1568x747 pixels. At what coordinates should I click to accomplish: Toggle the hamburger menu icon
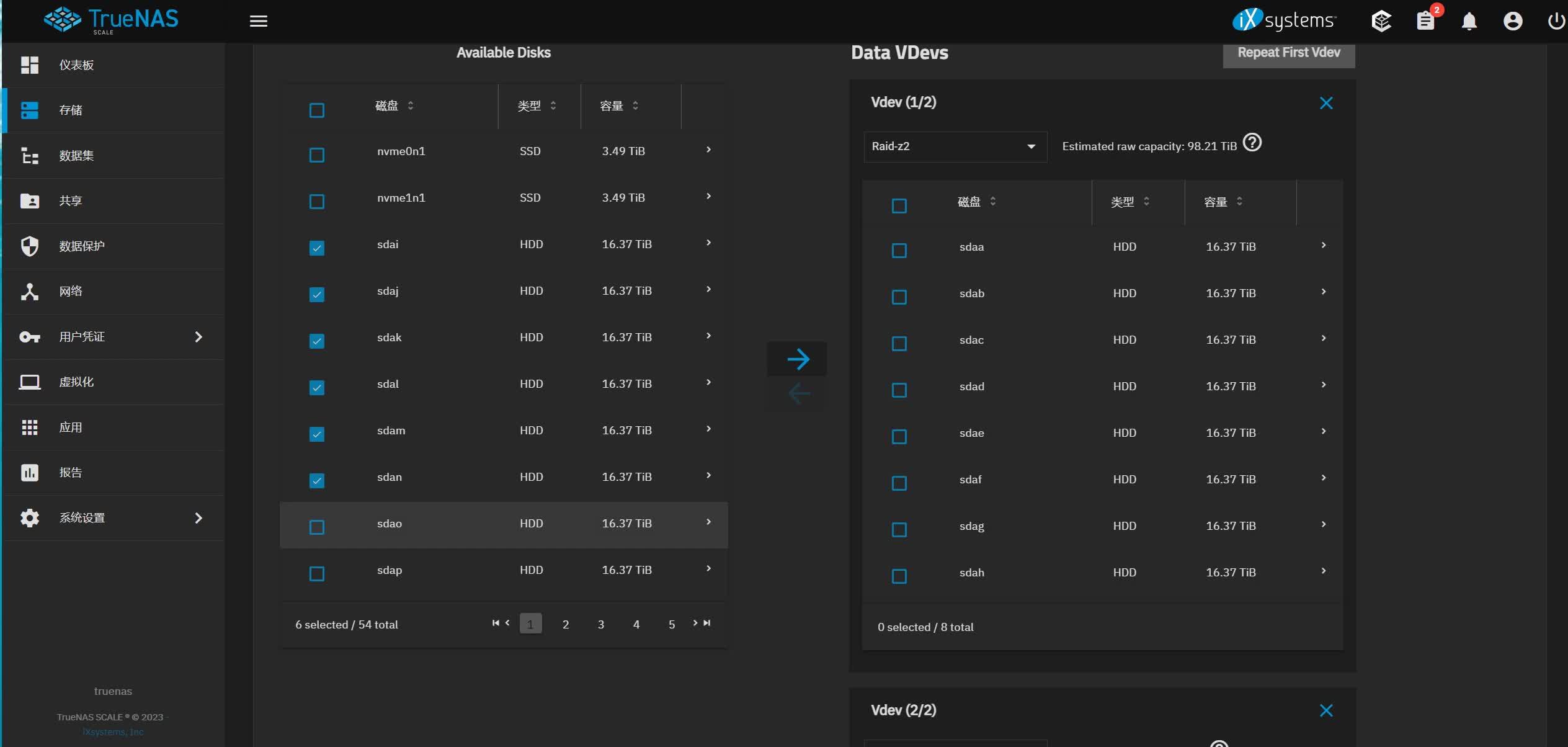click(258, 21)
